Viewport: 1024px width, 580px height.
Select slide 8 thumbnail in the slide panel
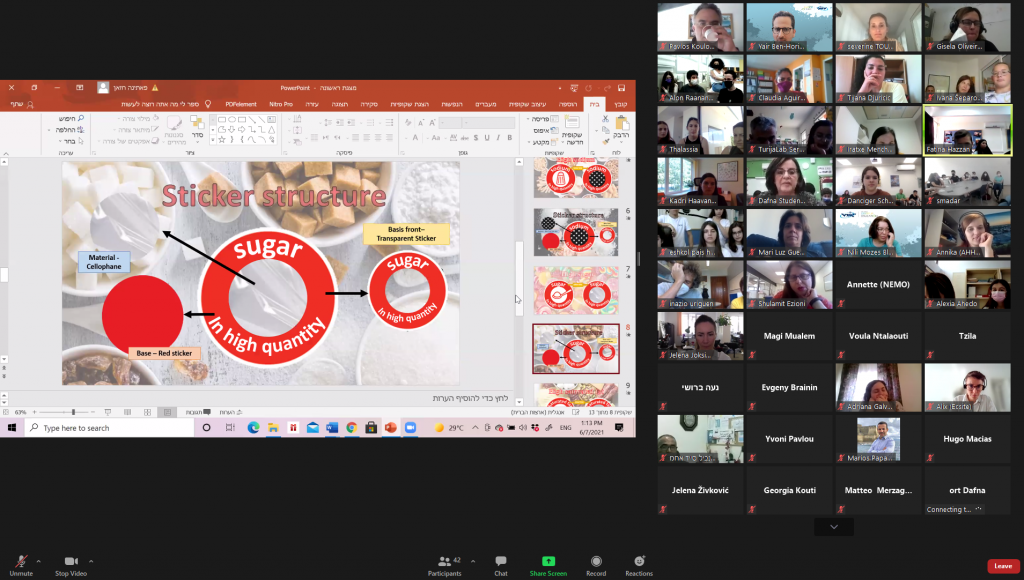(x=576, y=349)
